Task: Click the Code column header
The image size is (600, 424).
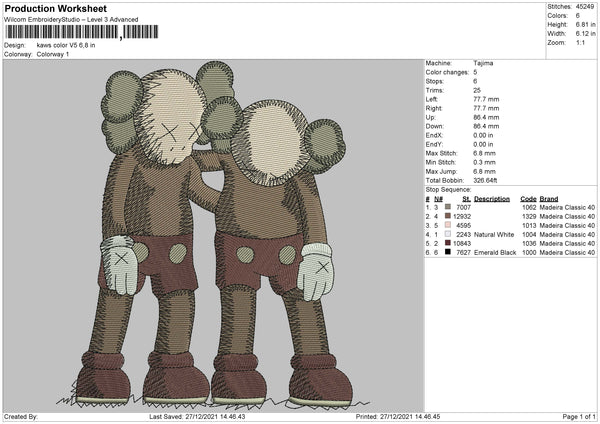Action: click(x=528, y=199)
